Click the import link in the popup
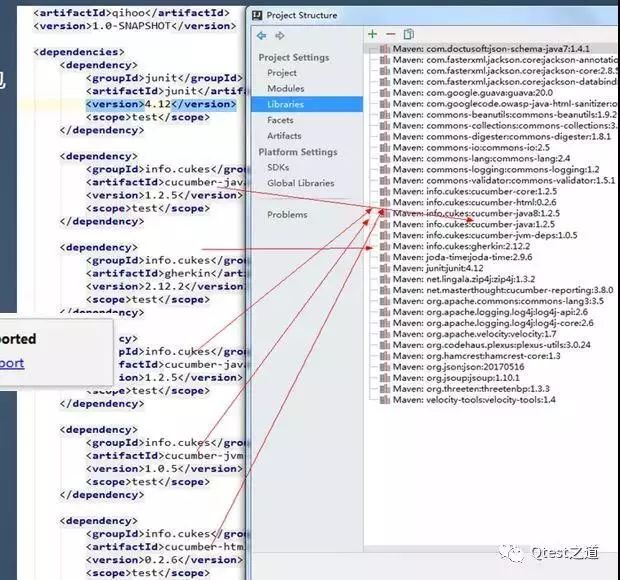This screenshot has height=580, width=620. (x=12, y=363)
